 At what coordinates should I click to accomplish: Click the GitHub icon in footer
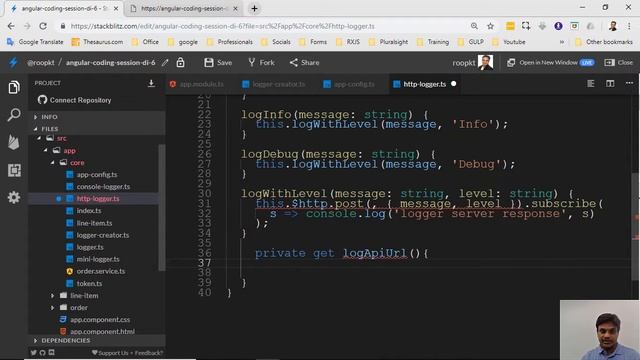click(42, 353)
